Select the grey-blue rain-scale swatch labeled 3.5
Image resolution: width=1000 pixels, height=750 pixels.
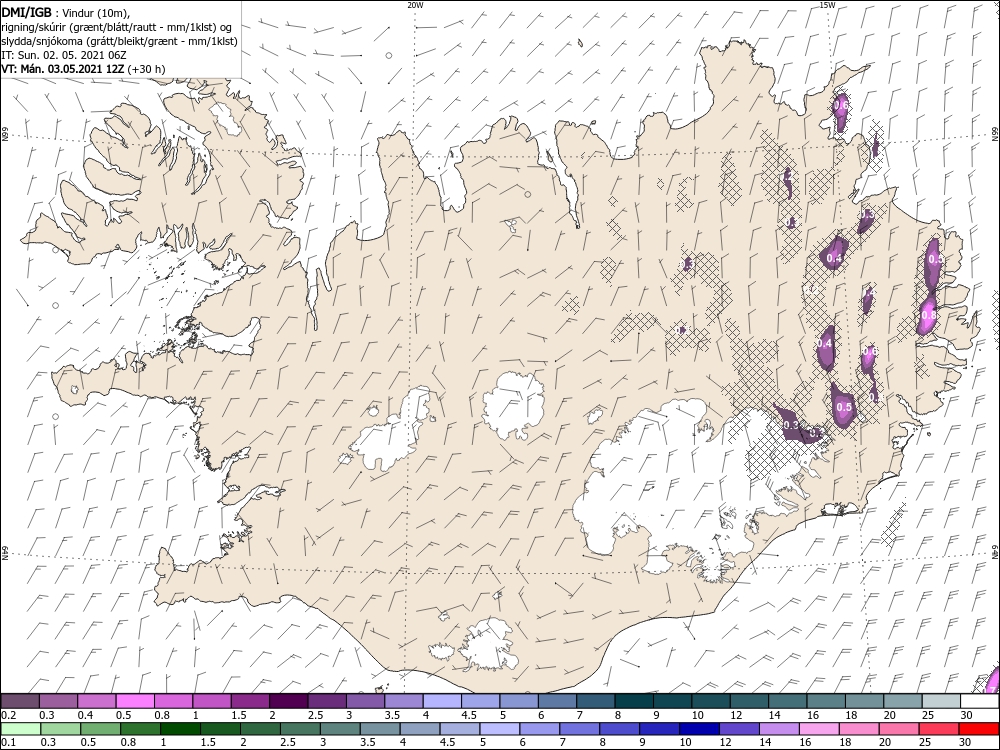click(380, 729)
